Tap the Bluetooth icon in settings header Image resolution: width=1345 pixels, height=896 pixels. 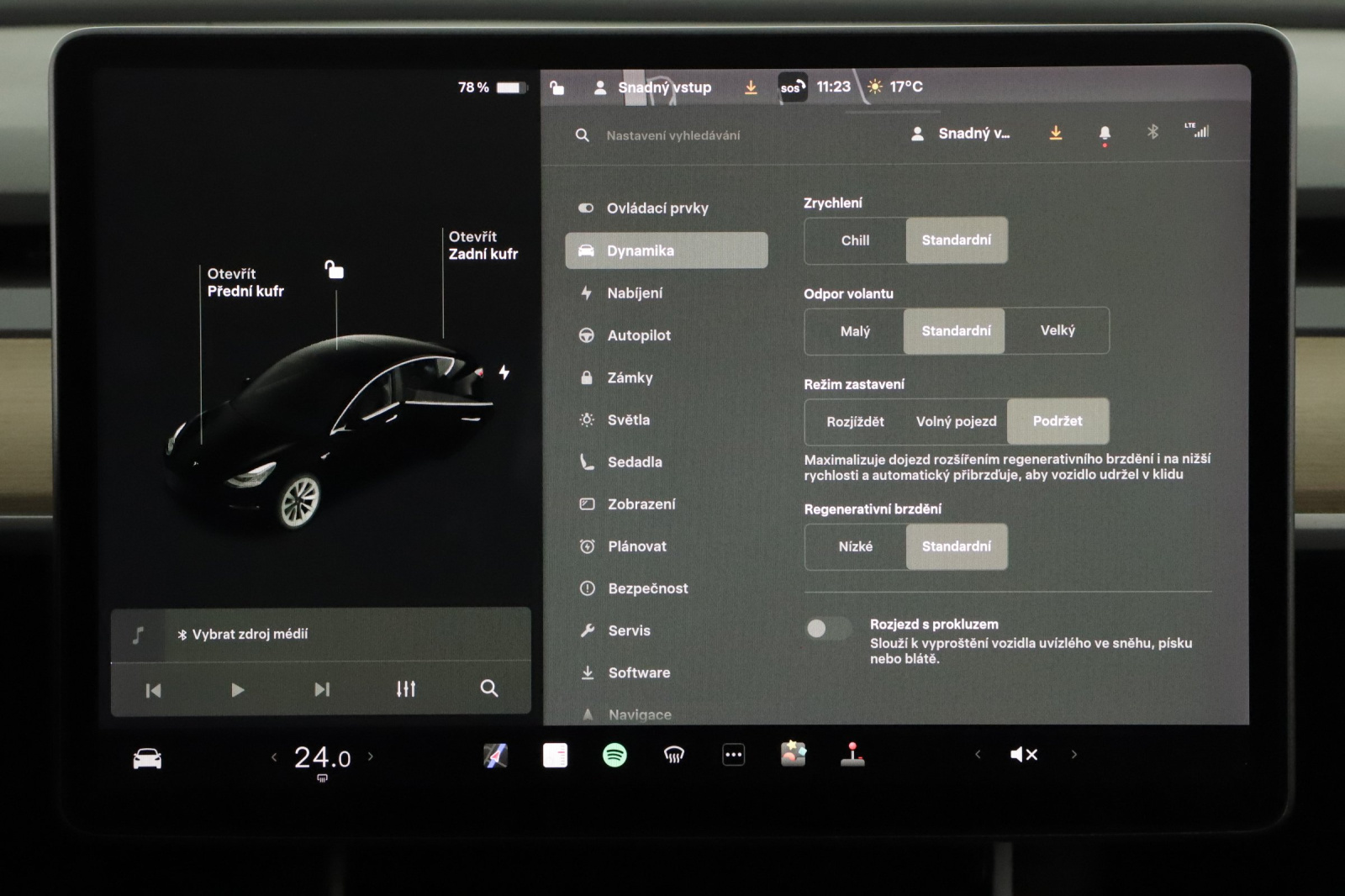1152,132
